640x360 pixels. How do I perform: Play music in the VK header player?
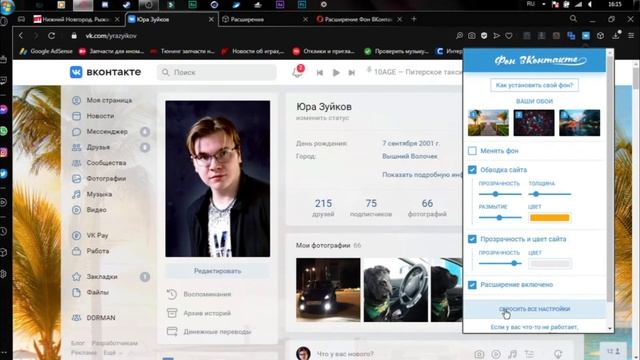(336, 73)
